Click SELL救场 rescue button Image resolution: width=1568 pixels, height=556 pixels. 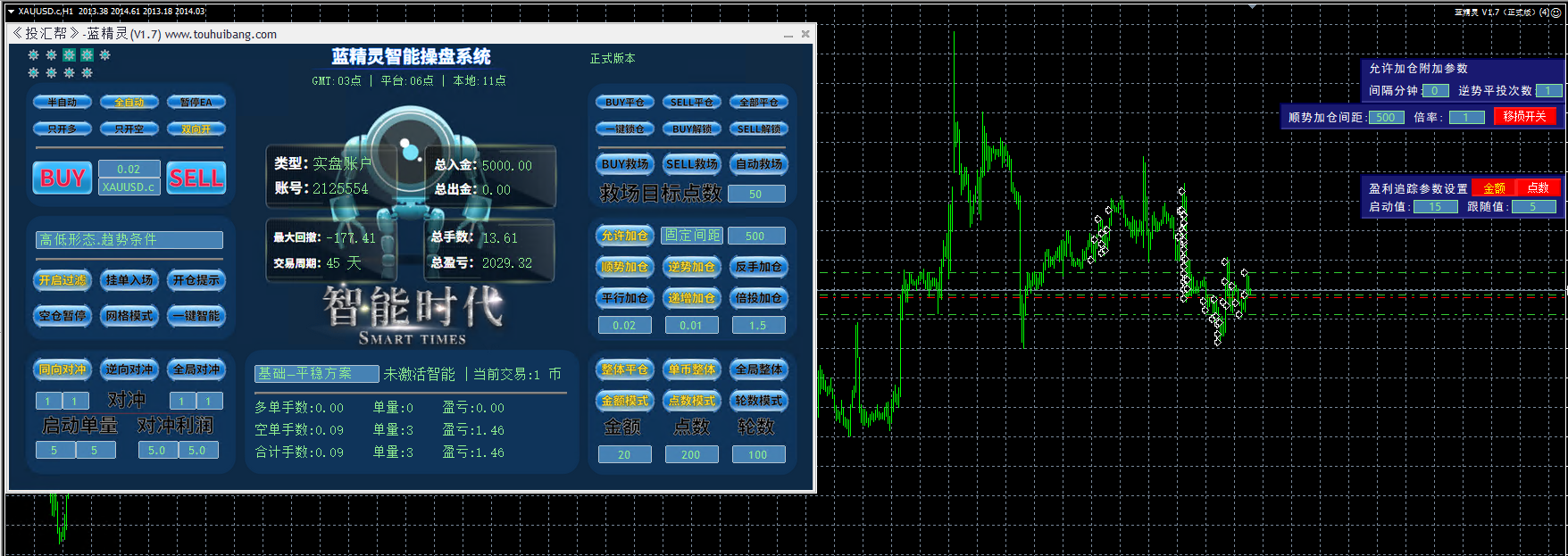(692, 164)
